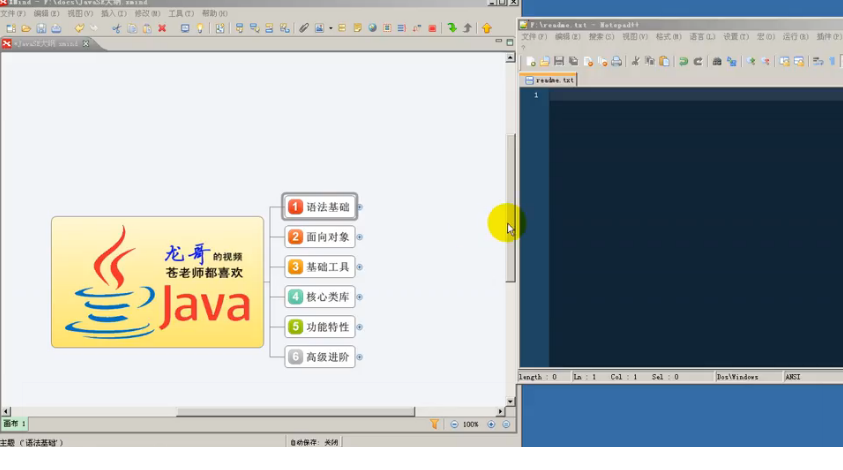This screenshot has width=843, height=470.
Task: Click the Dos\Windows status bar entry
Action: point(737,377)
